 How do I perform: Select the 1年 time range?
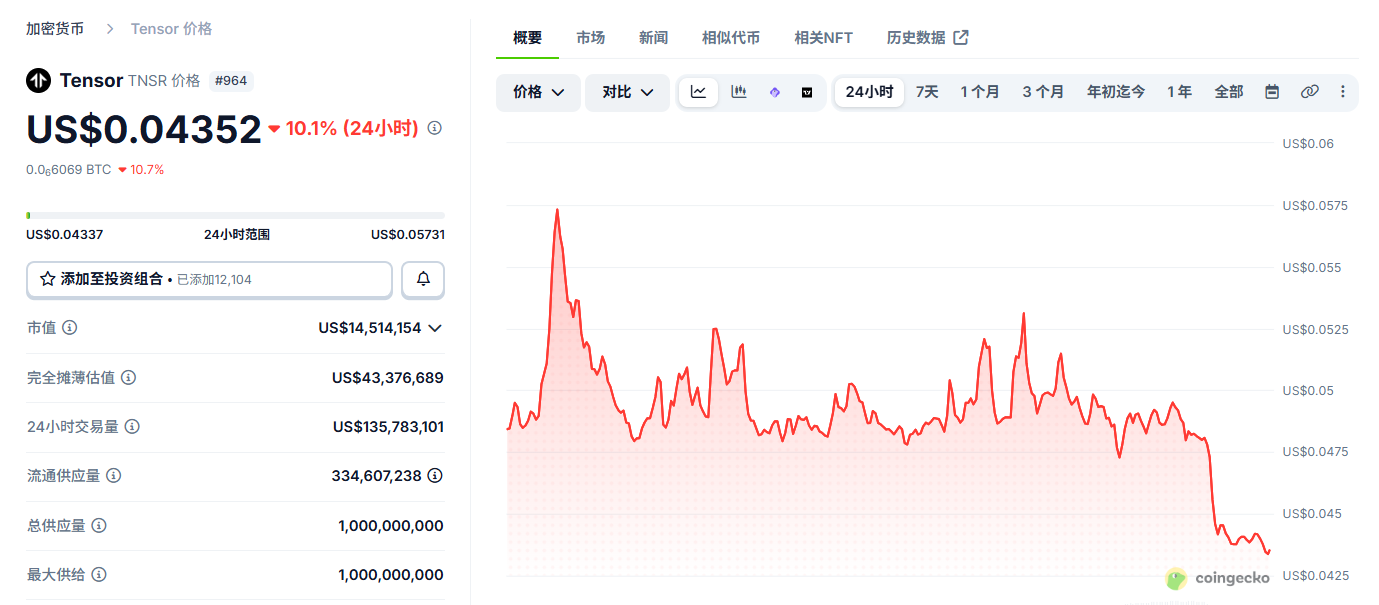[1179, 92]
